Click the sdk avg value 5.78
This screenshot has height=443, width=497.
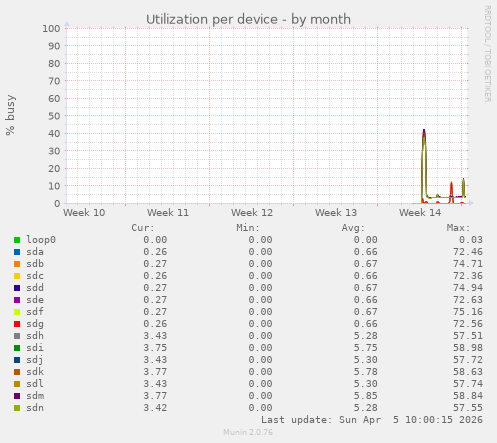point(366,372)
